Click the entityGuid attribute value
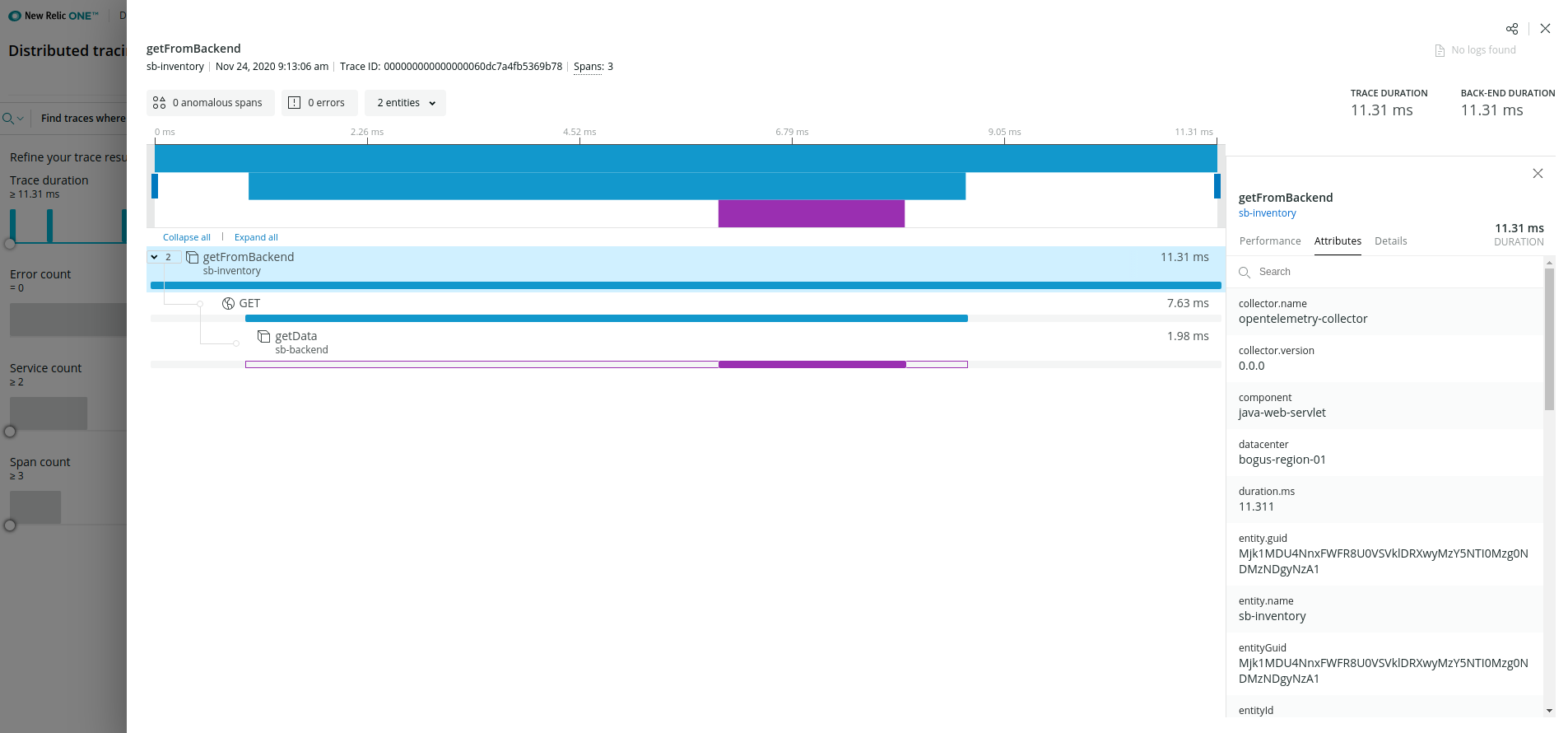The image size is (1568, 733). (1384, 671)
